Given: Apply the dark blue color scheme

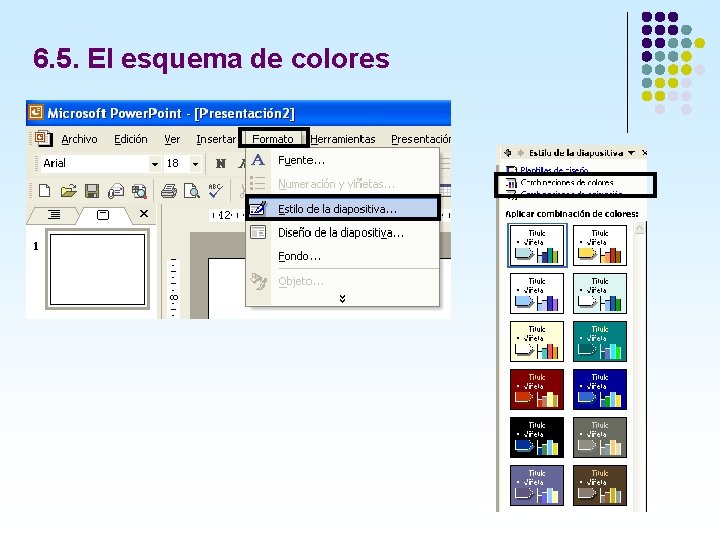Looking at the screenshot, I should click(600, 389).
